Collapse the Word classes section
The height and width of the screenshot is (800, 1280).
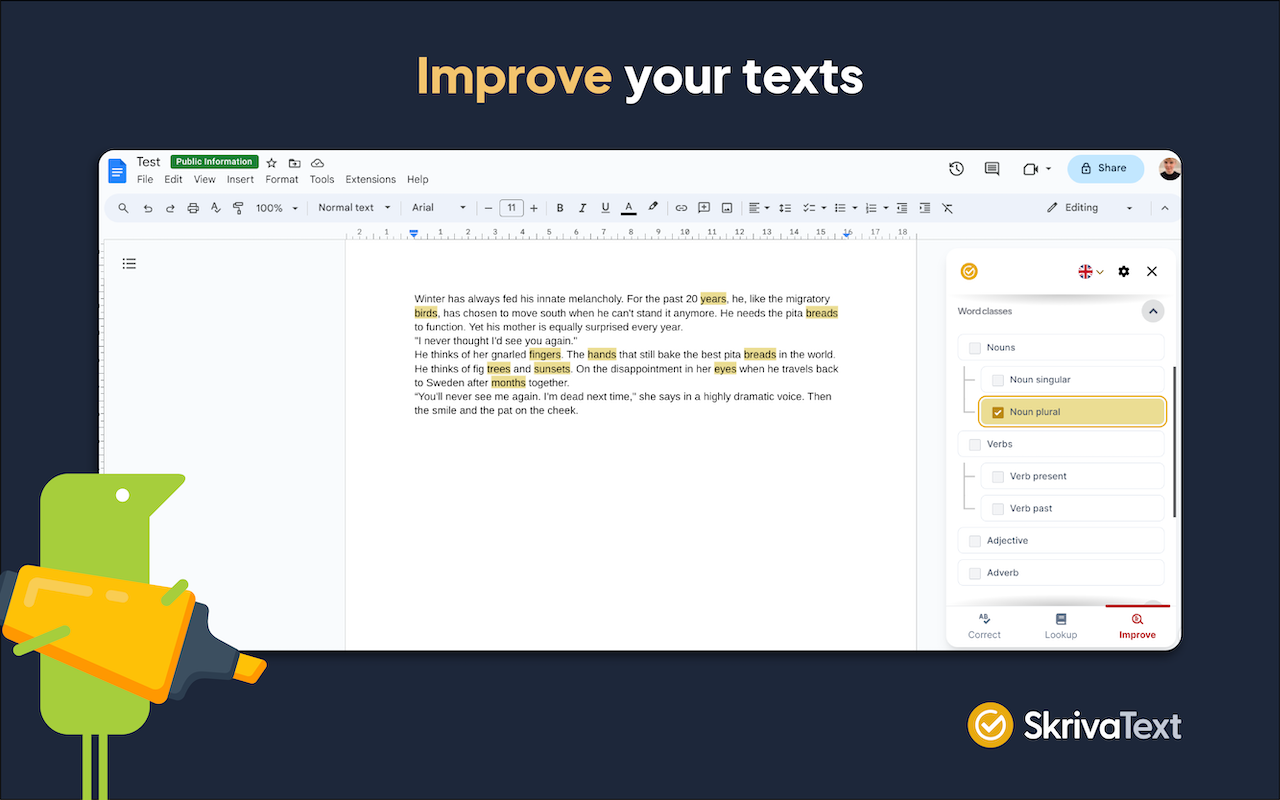[x=1153, y=312]
